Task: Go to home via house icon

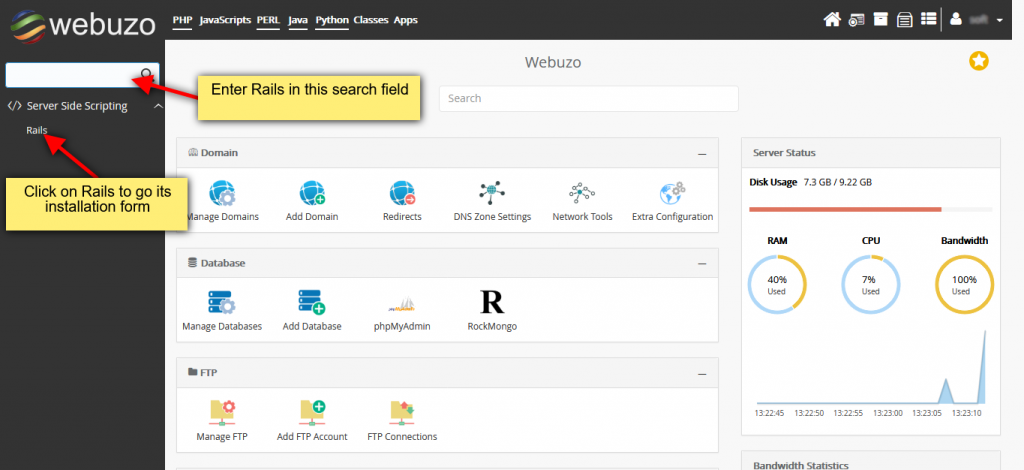Action: tap(831, 19)
